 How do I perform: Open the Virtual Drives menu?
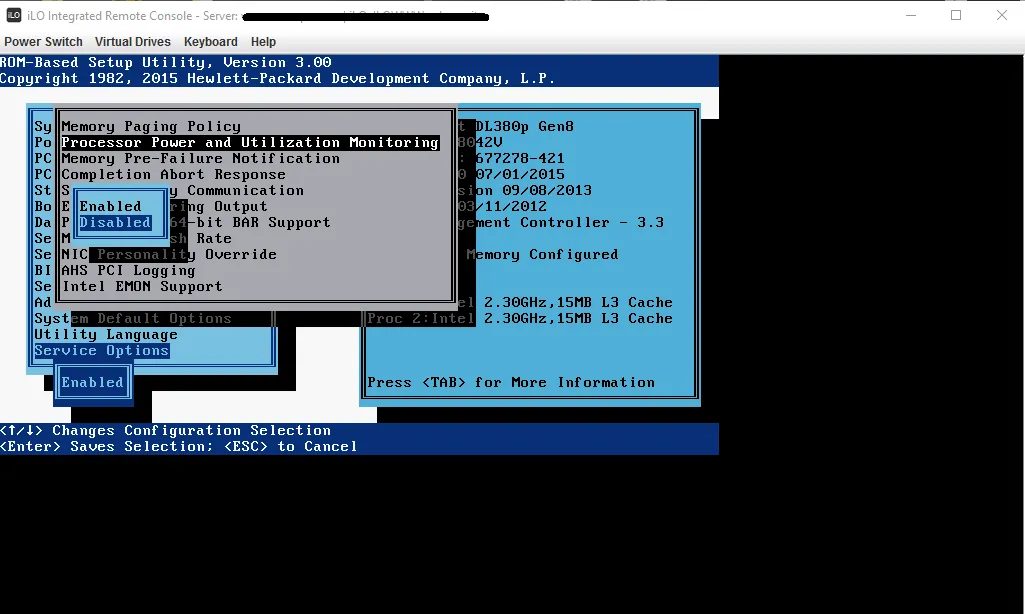pyautogui.click(x=133, y=41)
